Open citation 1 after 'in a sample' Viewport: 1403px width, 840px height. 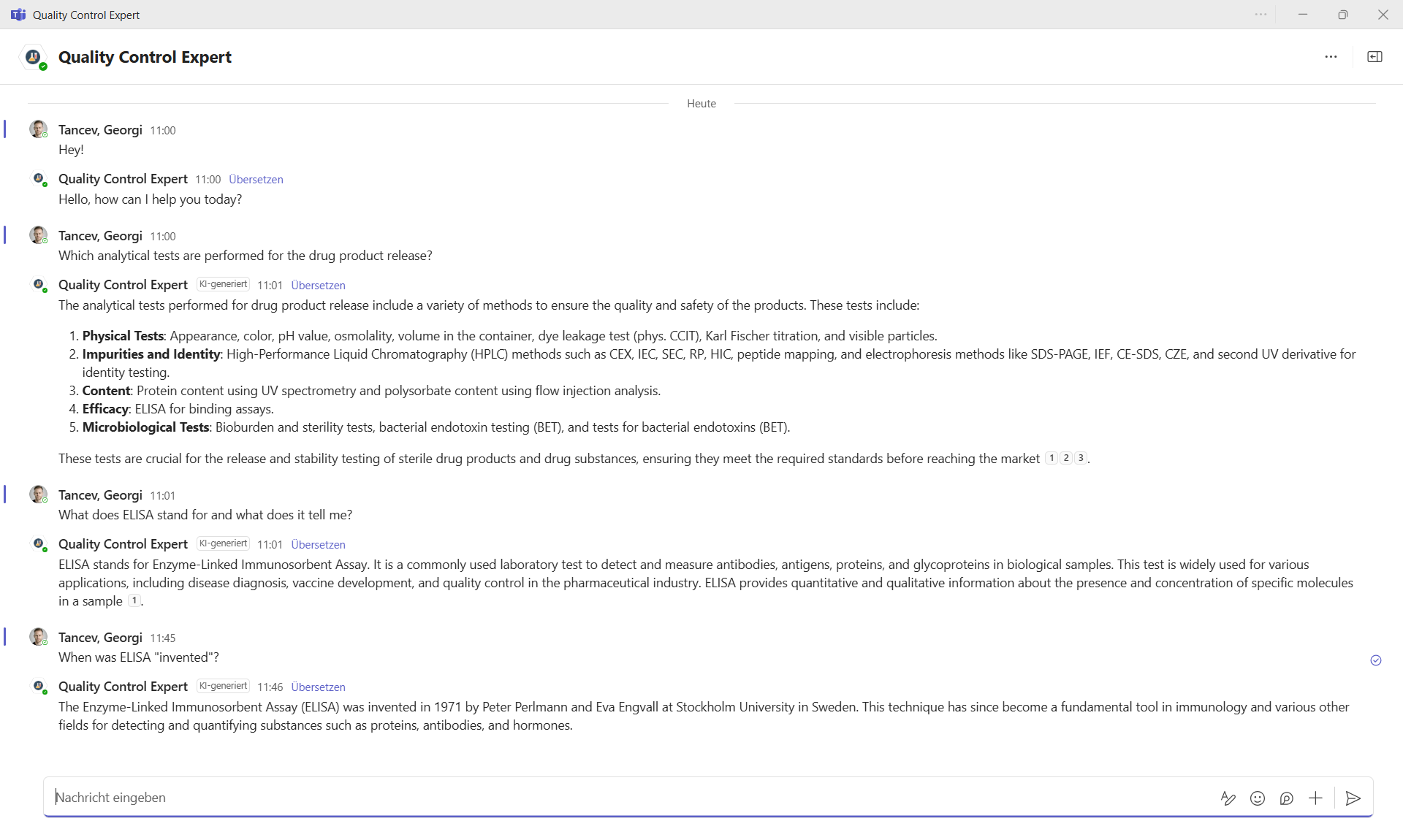(134, 600)
